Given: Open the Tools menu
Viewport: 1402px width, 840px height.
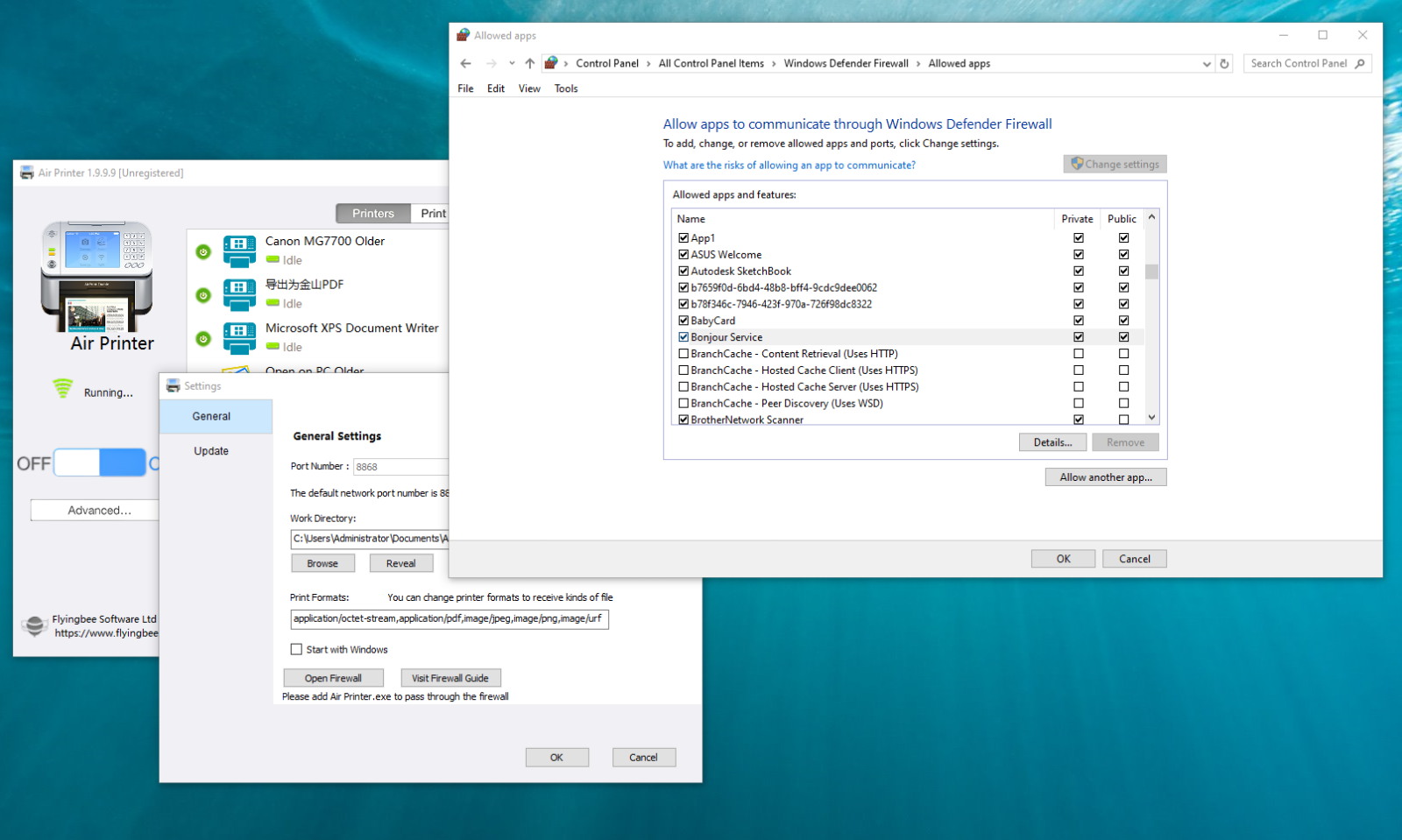Looking at the screenshot, I should tap(566, 88).
